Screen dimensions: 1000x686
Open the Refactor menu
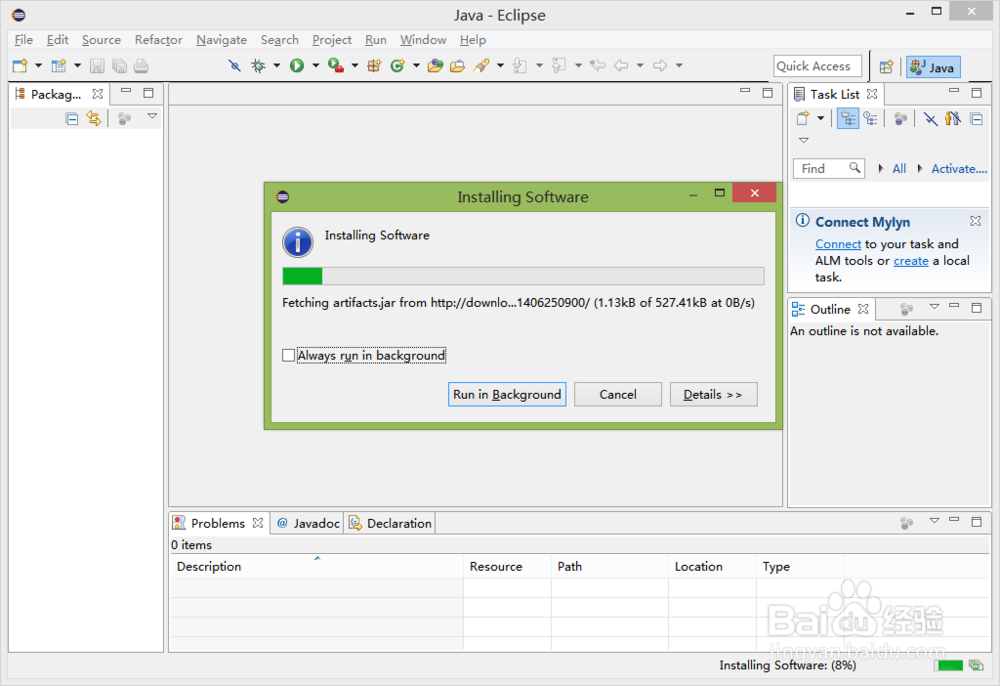coord(158,40)
